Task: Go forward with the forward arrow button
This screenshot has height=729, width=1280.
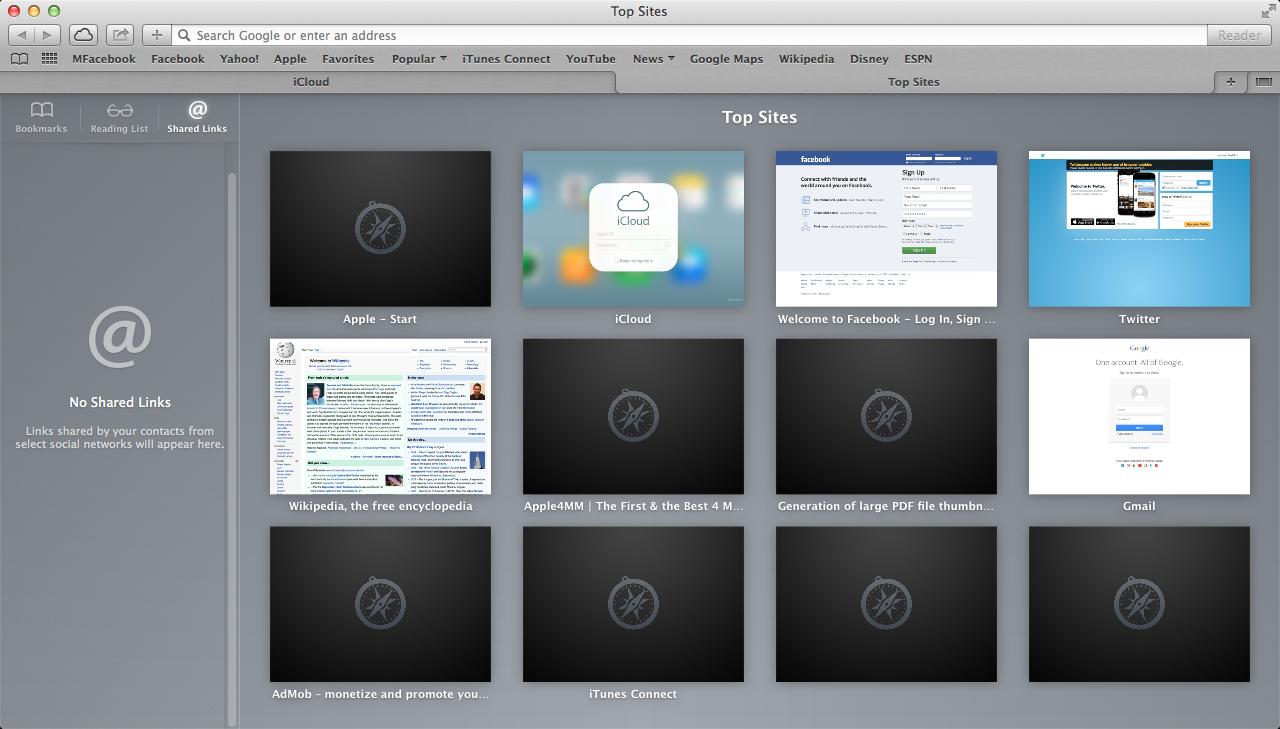Action: pos(47,35)
